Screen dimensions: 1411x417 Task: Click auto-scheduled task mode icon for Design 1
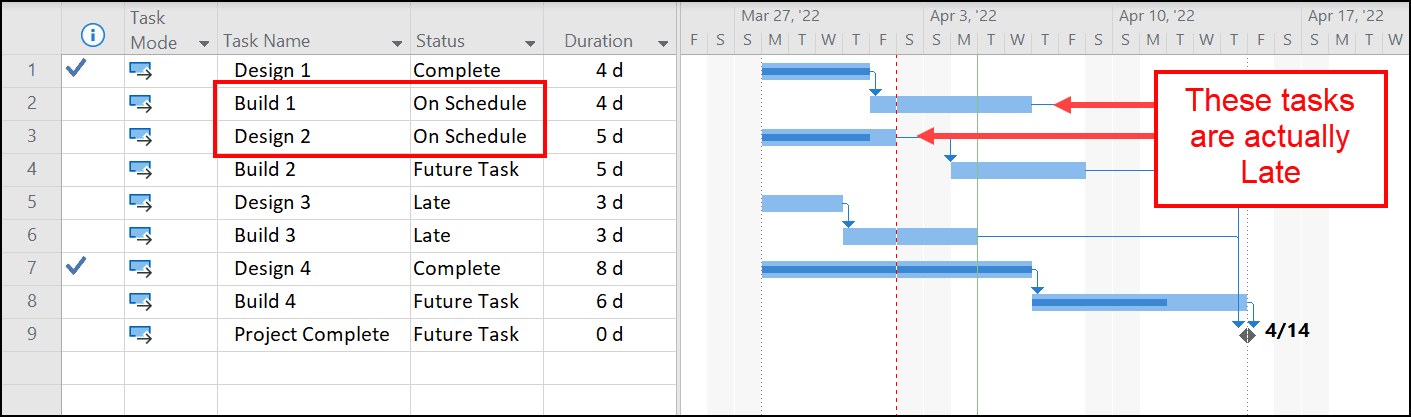point(140,70)
